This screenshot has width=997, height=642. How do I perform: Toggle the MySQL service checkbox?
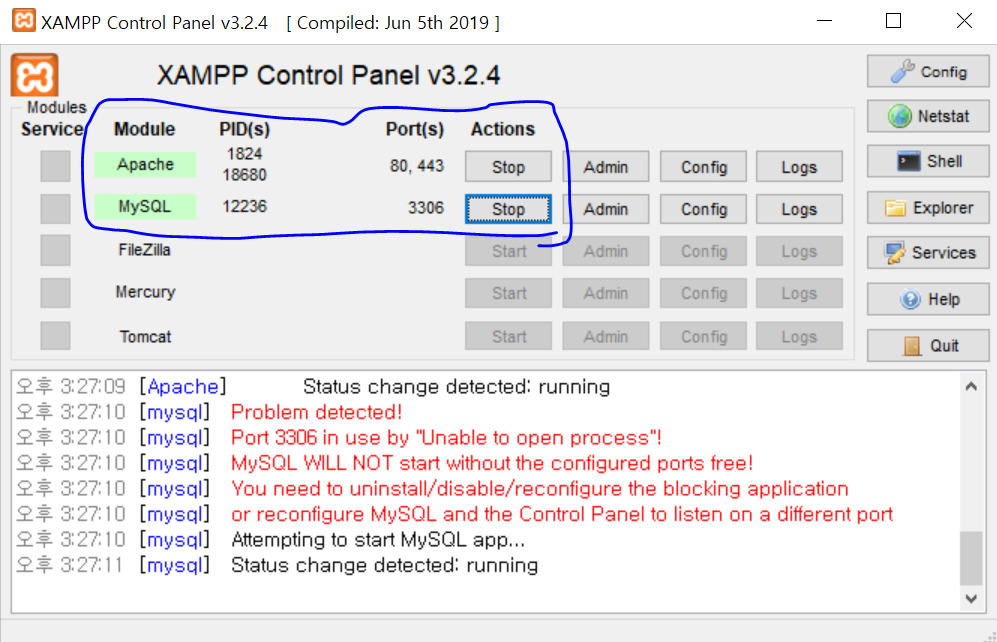pos(55,208)
